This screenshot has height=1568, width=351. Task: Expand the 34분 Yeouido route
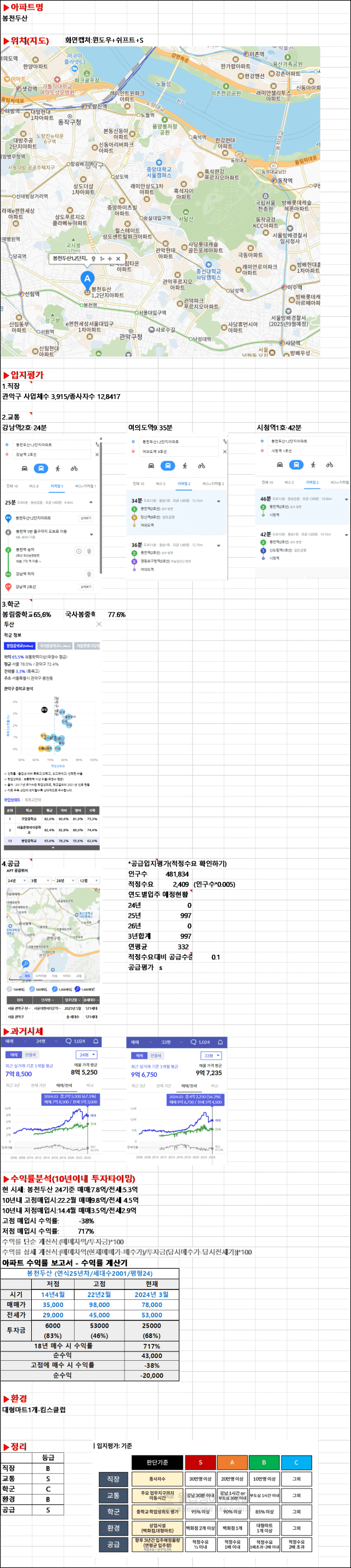(218, 501)
